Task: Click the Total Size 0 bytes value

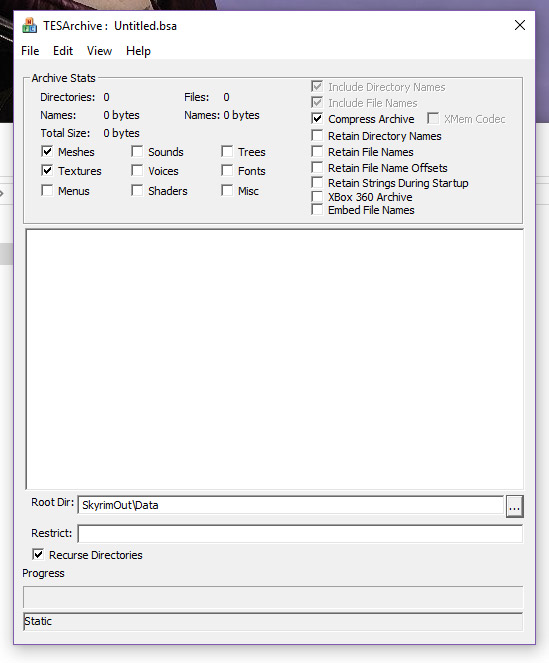Action: tap(121, 133)
